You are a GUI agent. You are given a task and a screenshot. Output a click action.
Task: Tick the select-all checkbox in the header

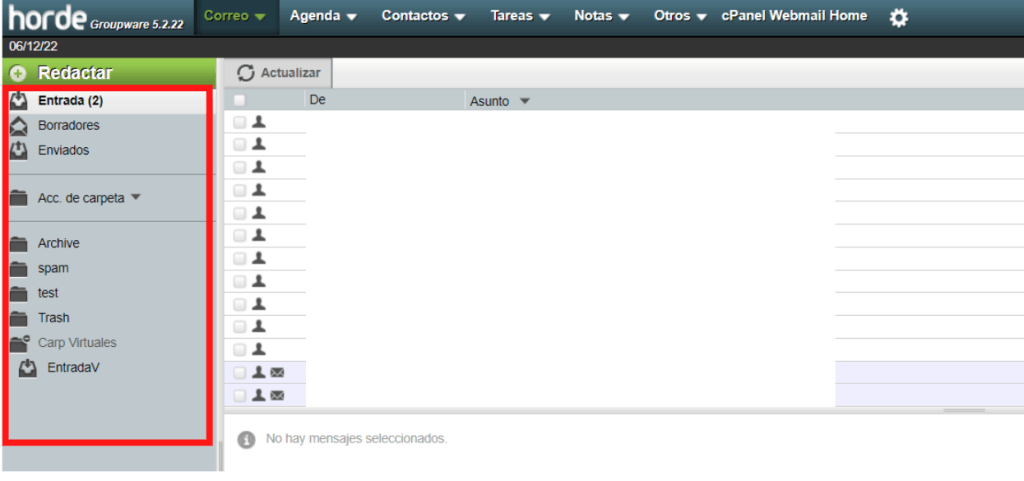pos(240,101)
